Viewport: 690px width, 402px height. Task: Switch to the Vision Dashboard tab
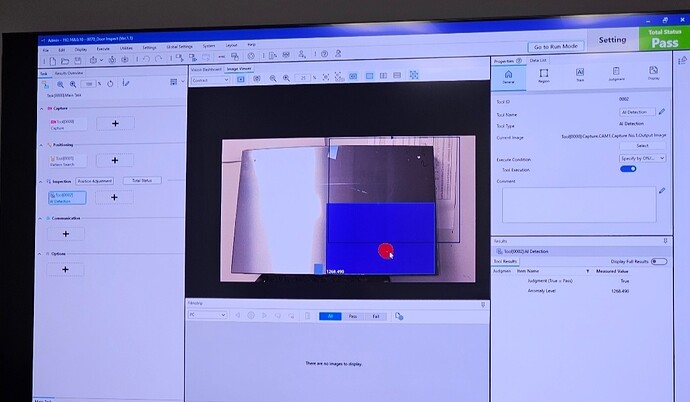(x=206, y=69)
